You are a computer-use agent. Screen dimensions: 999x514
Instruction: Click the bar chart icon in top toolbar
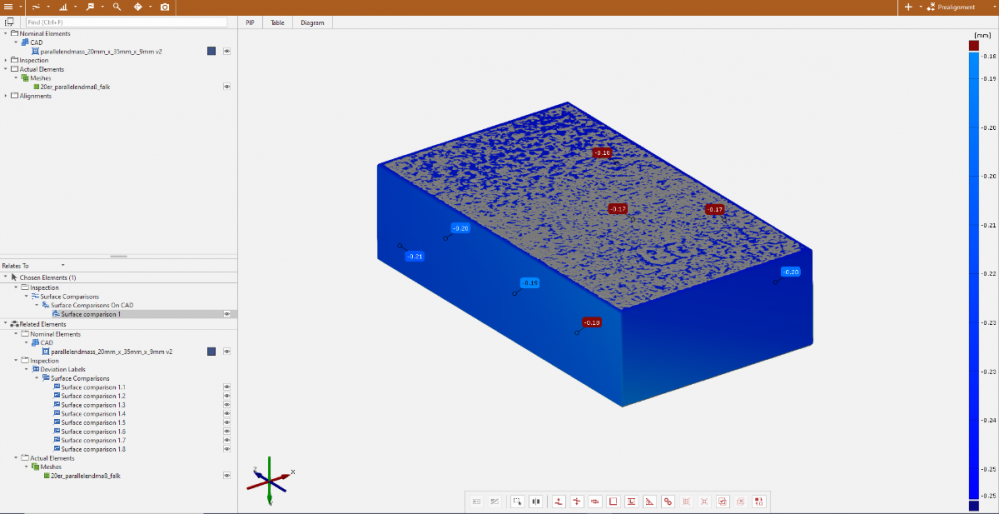(63, 7)
